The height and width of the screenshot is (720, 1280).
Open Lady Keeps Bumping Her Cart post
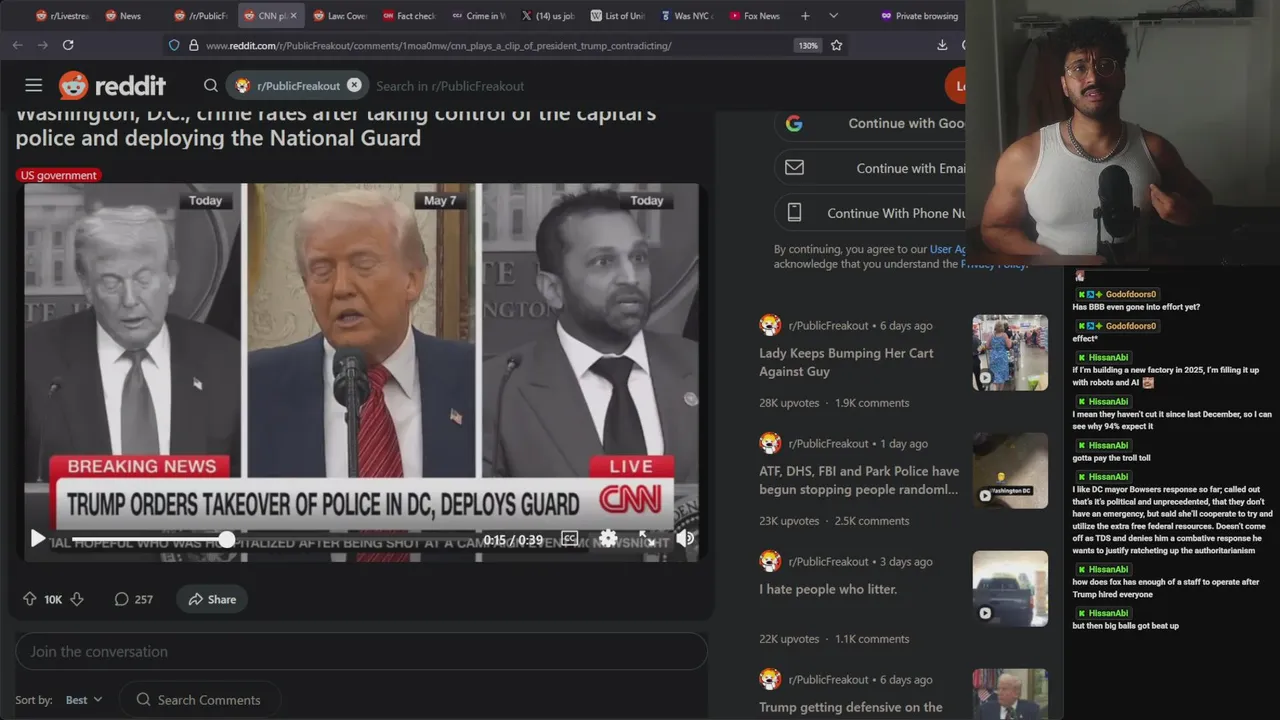[x=846, y=362]
